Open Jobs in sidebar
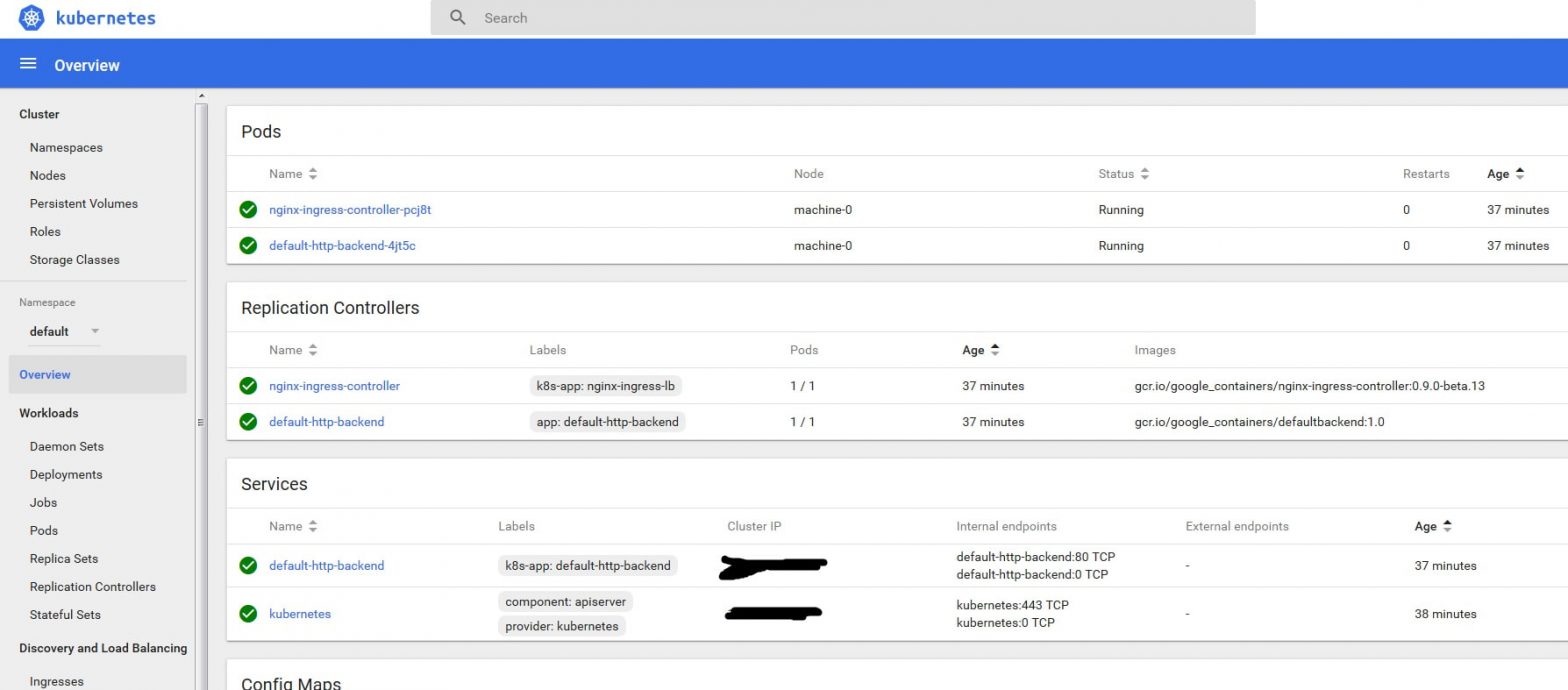The image size is (1568, 690). click(43, 502)
